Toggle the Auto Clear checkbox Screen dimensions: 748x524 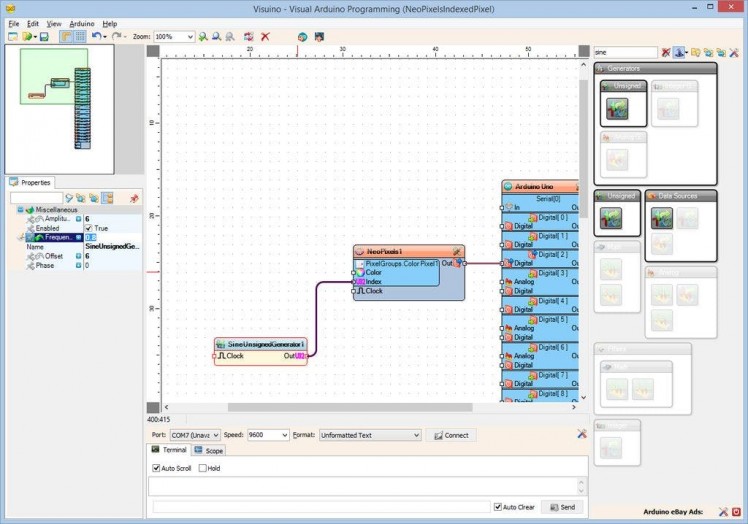coord(498,507)
